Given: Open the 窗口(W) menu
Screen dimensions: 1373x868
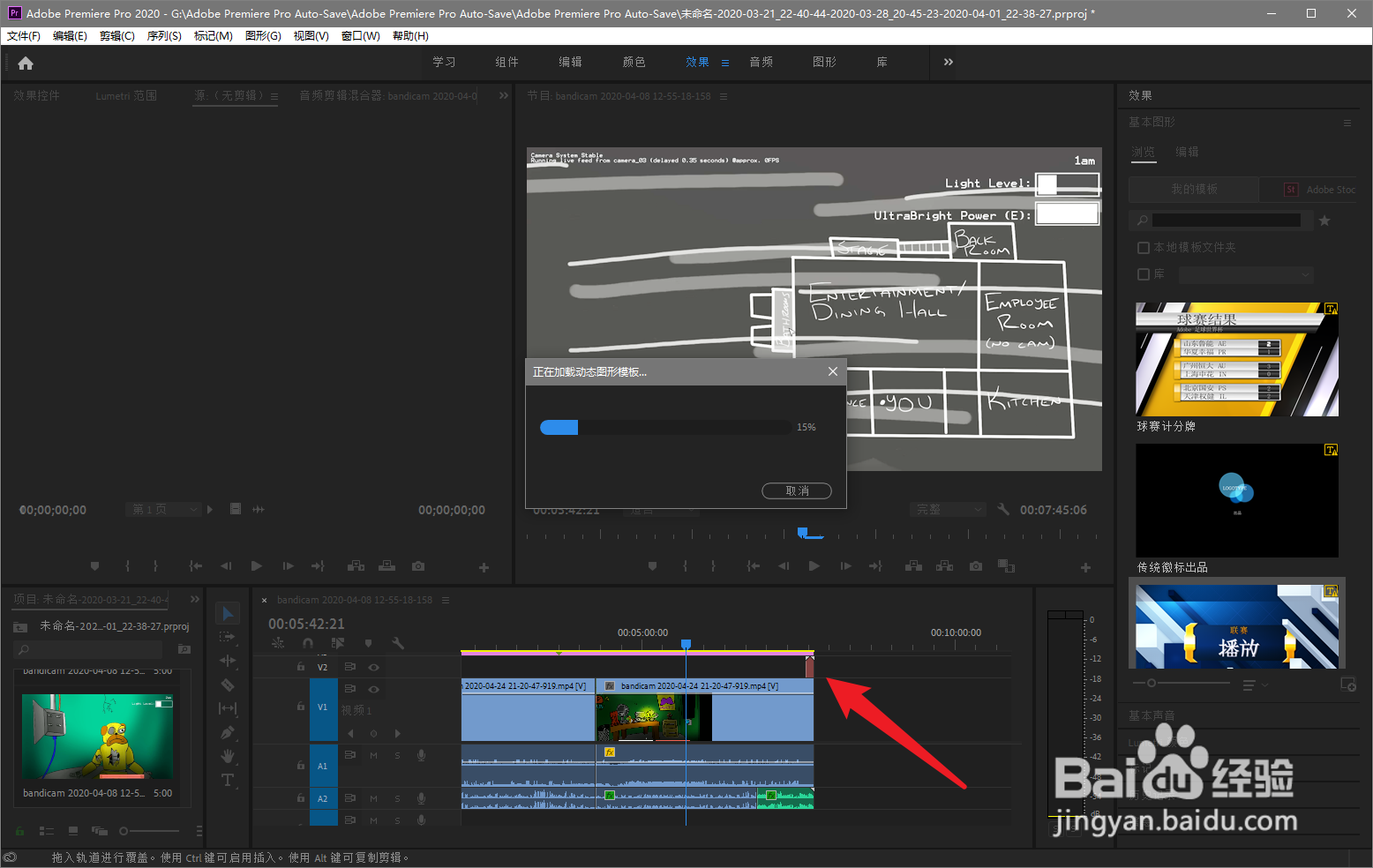Looking at the screenshot, I should pos(360,36).
